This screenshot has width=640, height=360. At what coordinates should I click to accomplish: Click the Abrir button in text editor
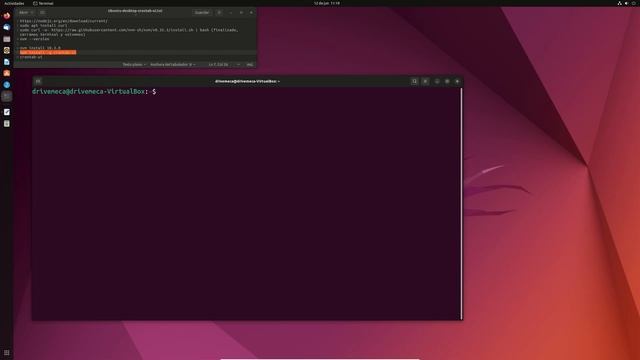24,13
